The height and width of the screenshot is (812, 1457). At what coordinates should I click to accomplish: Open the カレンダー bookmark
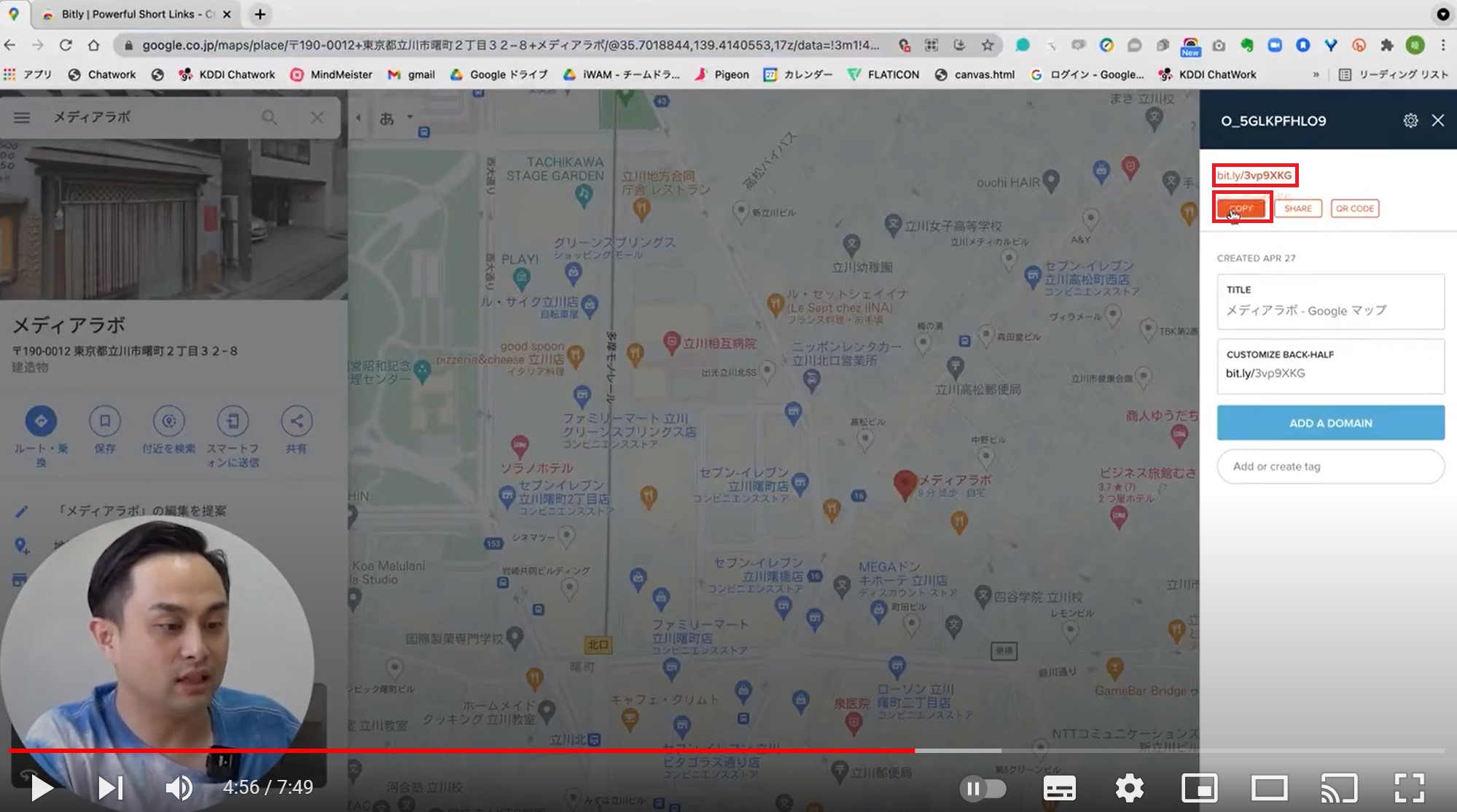coord(798,74)
